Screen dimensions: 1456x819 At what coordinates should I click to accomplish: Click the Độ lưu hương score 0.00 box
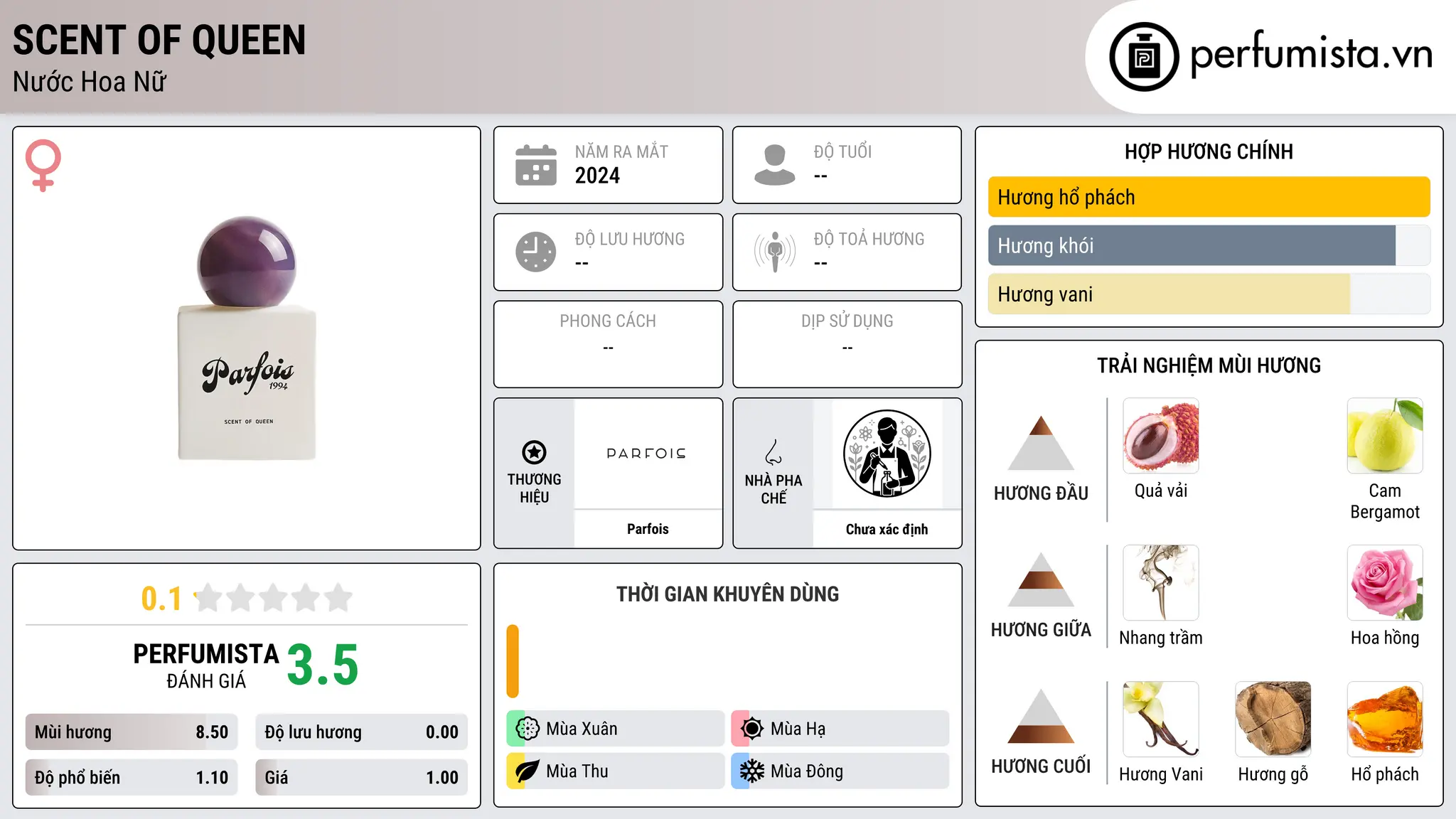point(361,732)
